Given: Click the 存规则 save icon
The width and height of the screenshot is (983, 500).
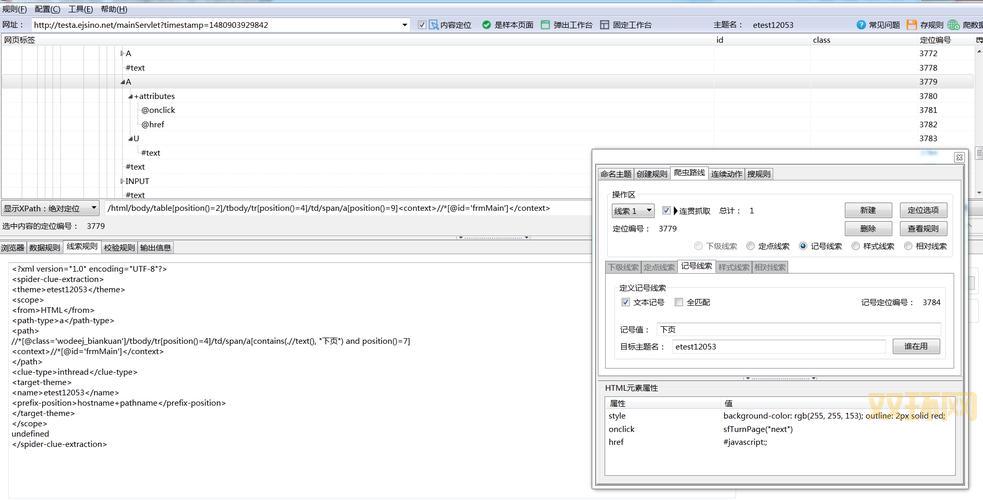Looking at the screenshot, I should [x=912, y=25].
